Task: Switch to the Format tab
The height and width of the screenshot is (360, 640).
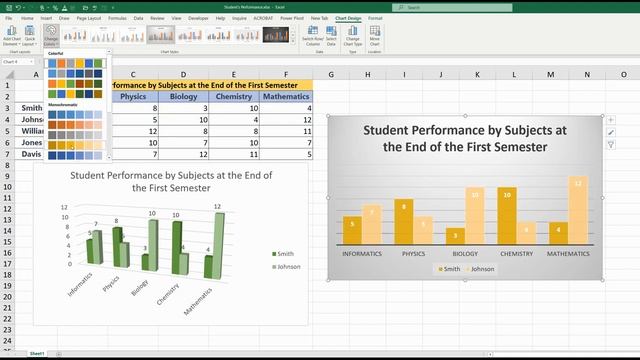Action: tap(375, 18)
